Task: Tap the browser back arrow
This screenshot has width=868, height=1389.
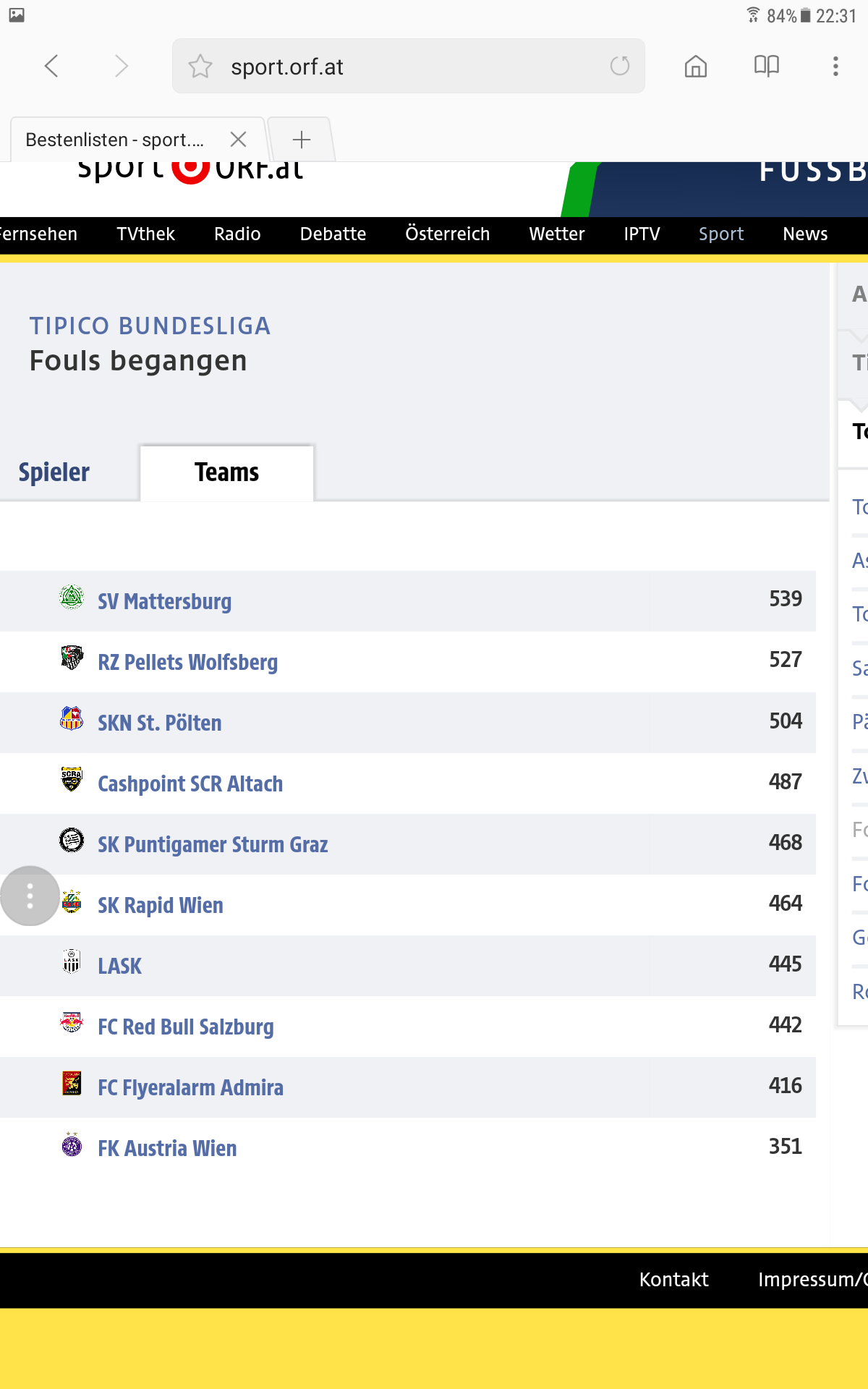Action: [51, 66]
